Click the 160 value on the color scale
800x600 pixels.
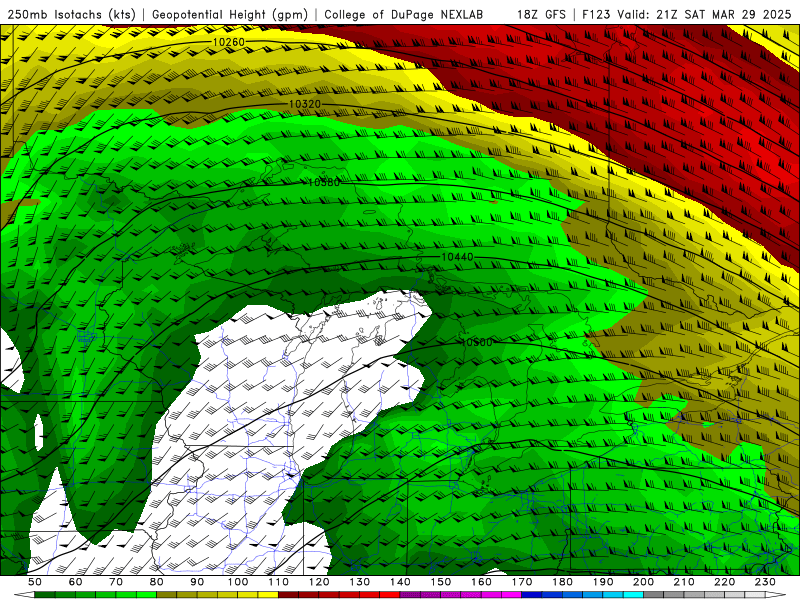tap(481, 582)
